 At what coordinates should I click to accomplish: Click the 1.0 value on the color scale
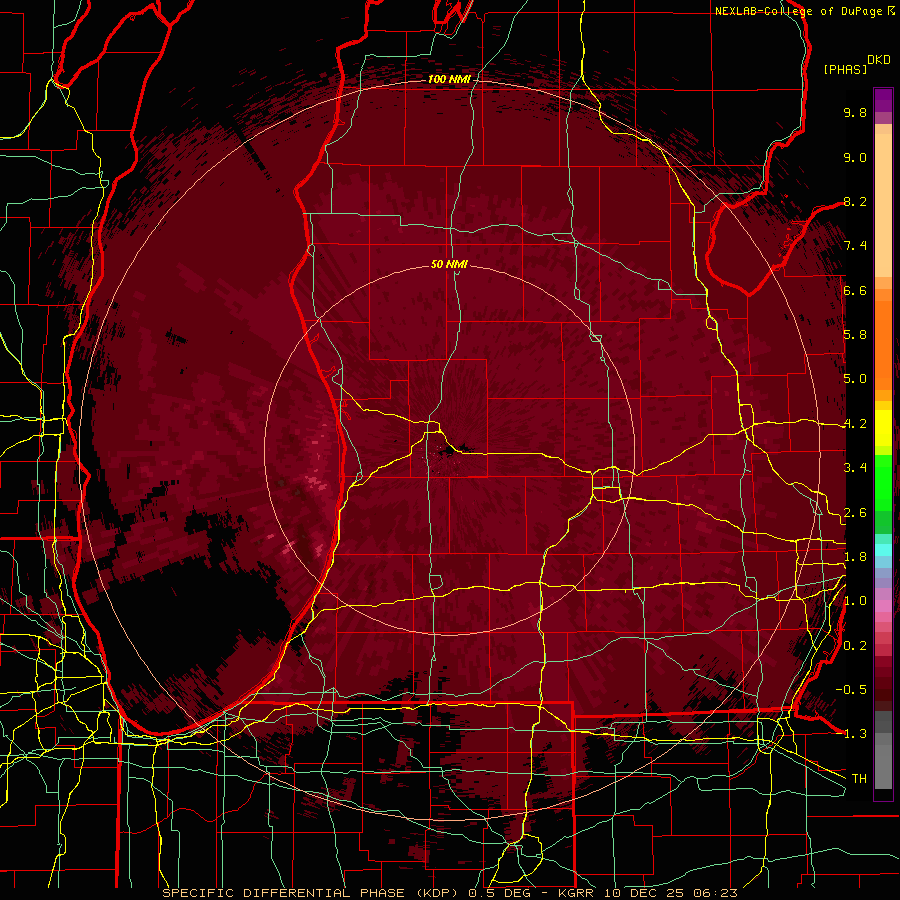(x=855, y=601)
